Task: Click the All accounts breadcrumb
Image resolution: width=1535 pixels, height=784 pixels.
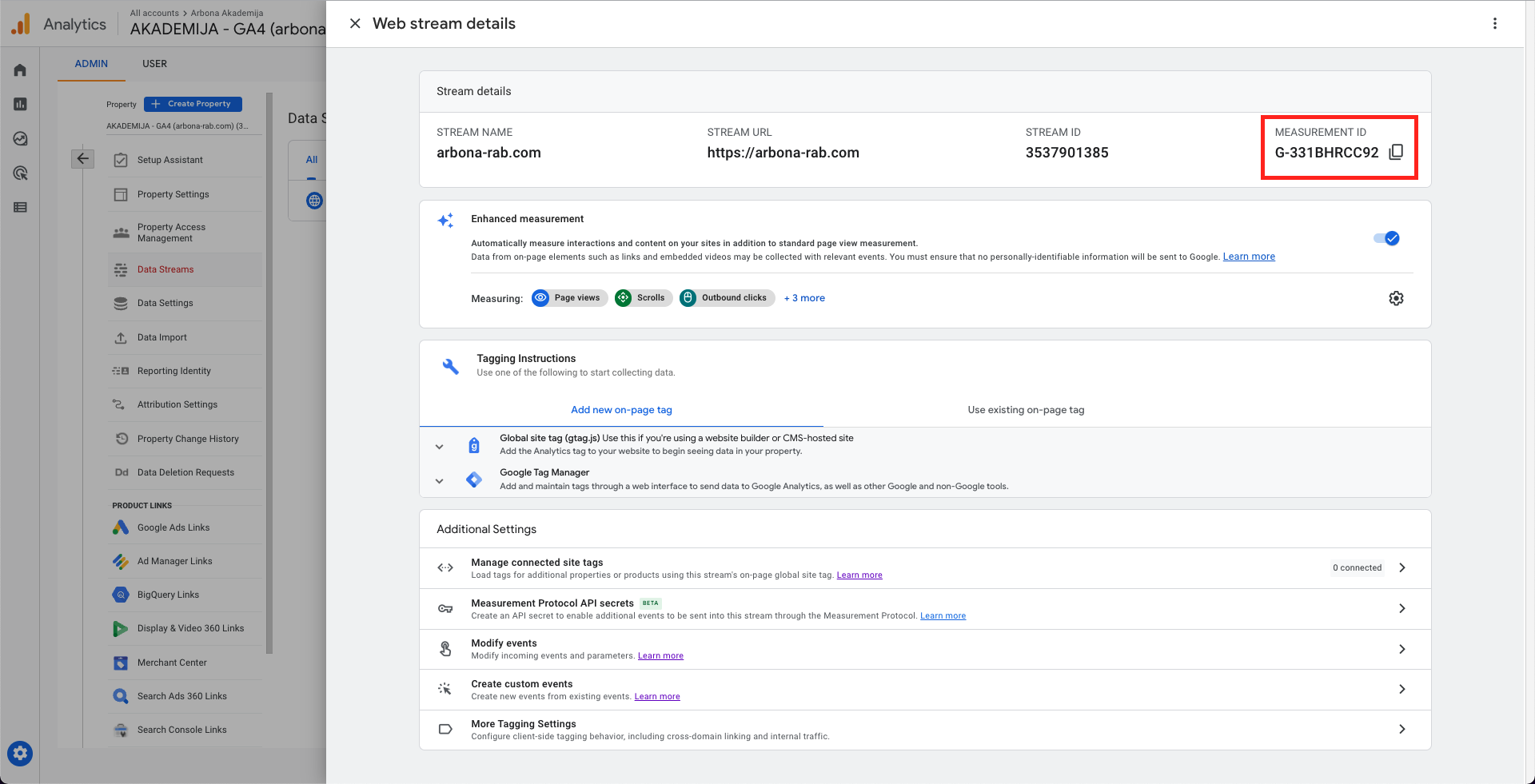Action: [x=154, y=13]
